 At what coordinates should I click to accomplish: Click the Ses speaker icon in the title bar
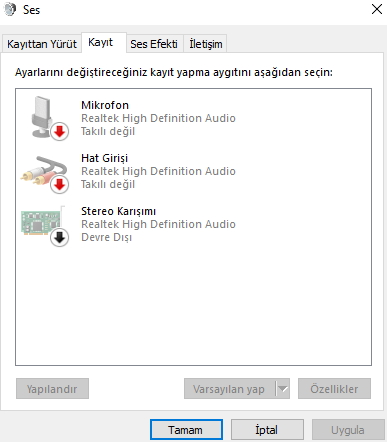[x=10, y=9]
